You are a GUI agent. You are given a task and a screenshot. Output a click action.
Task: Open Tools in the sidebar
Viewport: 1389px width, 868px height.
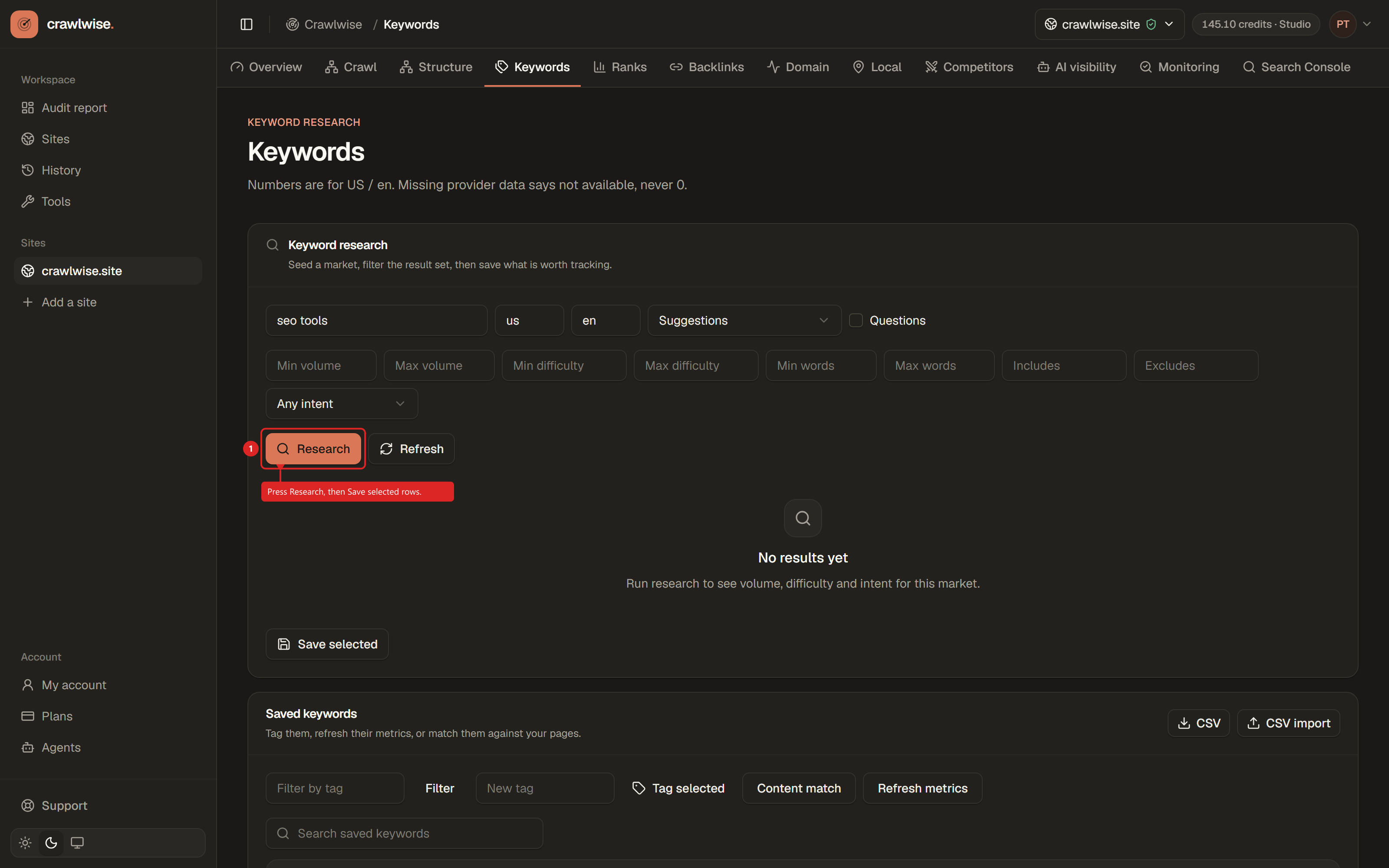108,201
